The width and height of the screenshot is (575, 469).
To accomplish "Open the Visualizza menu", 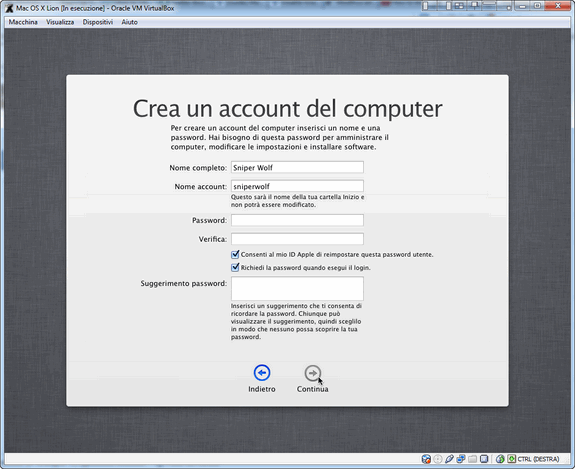I will 60,22.
